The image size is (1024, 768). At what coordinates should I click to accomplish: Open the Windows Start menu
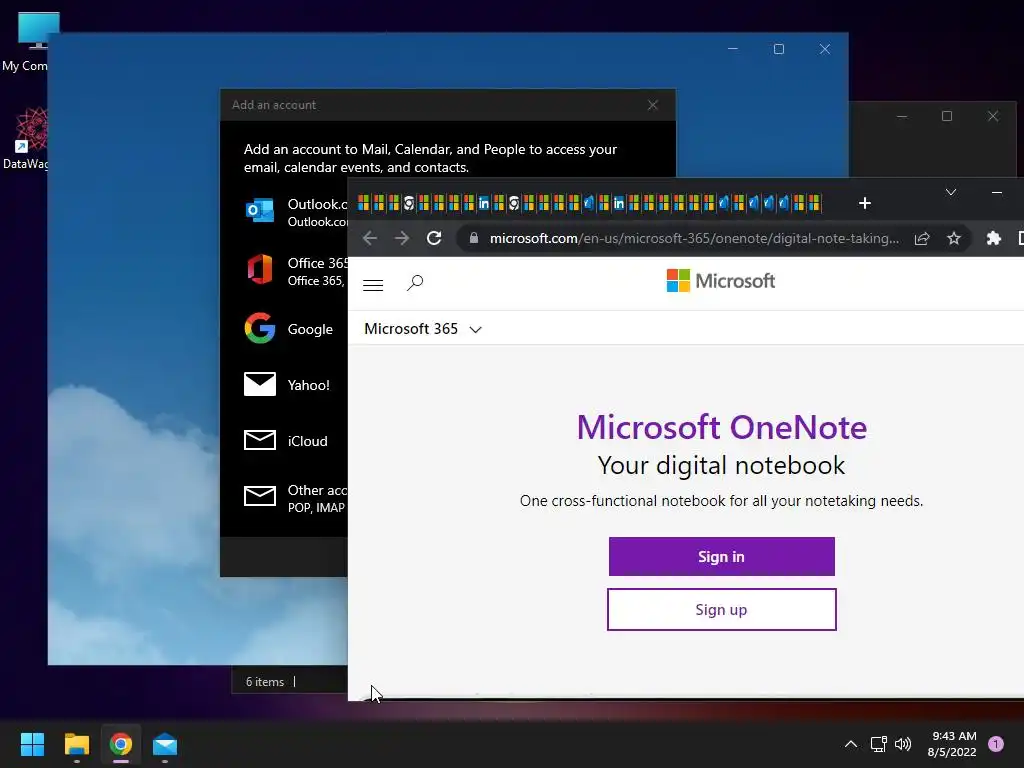(32, 744)
